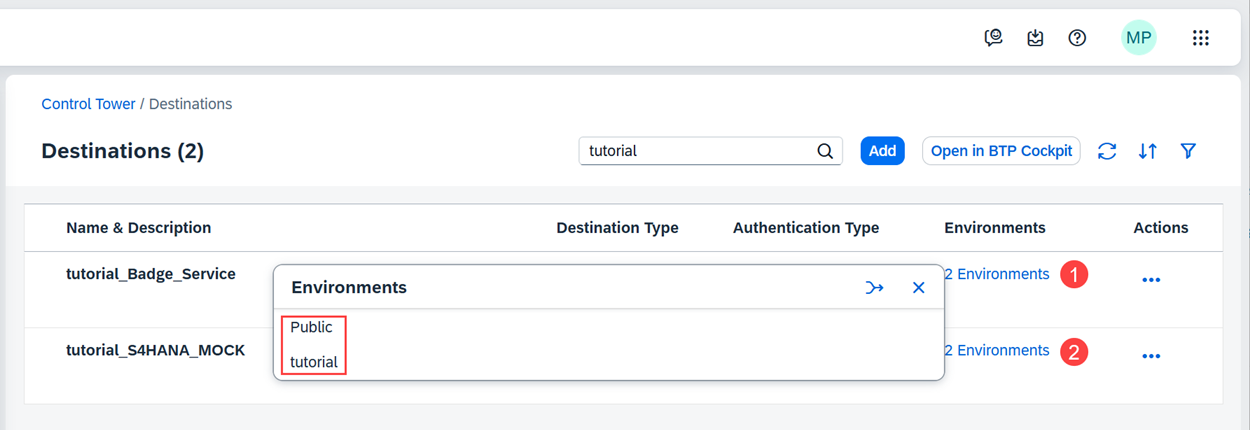Open the feedback chat icon

[993, 38]
